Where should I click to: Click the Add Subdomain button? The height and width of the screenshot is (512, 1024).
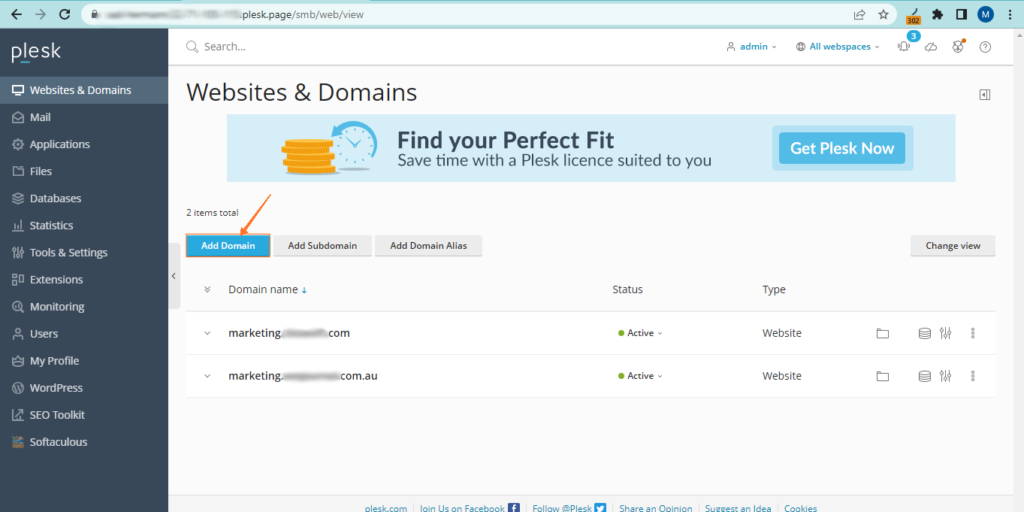click(323, 246)
